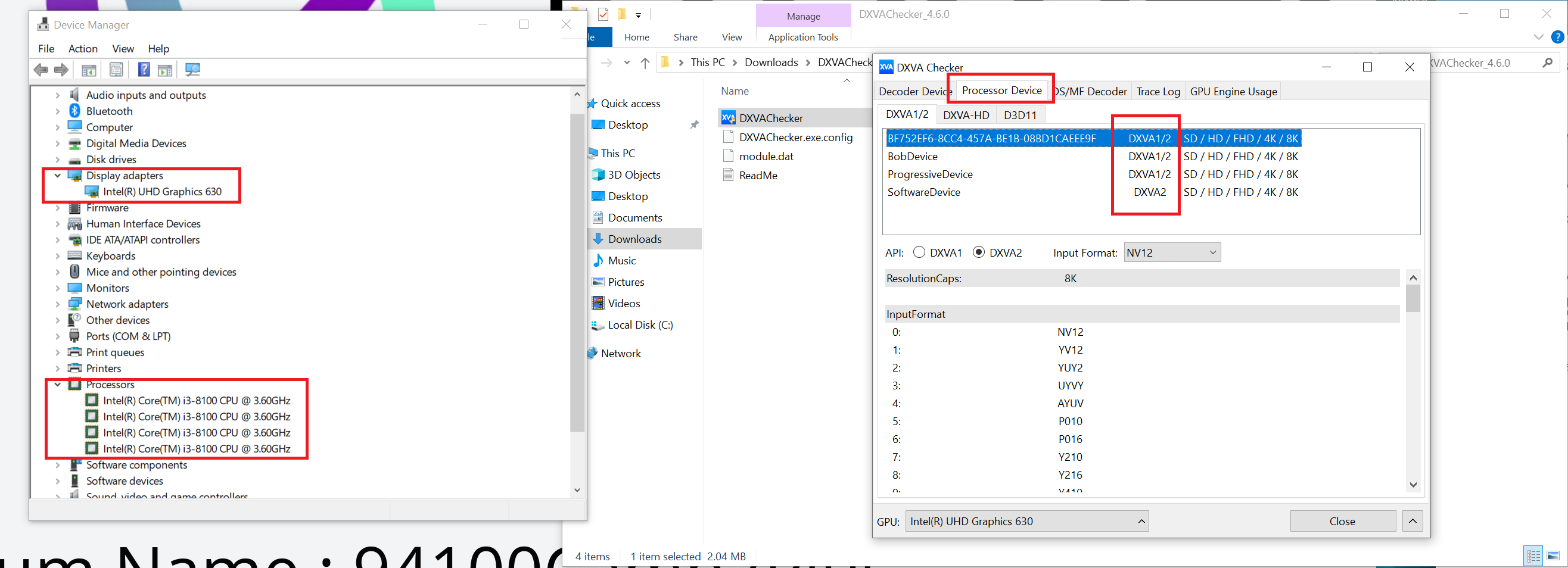Image resolution: width=1568 pixels, height=568 pixels.
Task: Select the DXVA1 API radio button
Action: coord(919,252)
